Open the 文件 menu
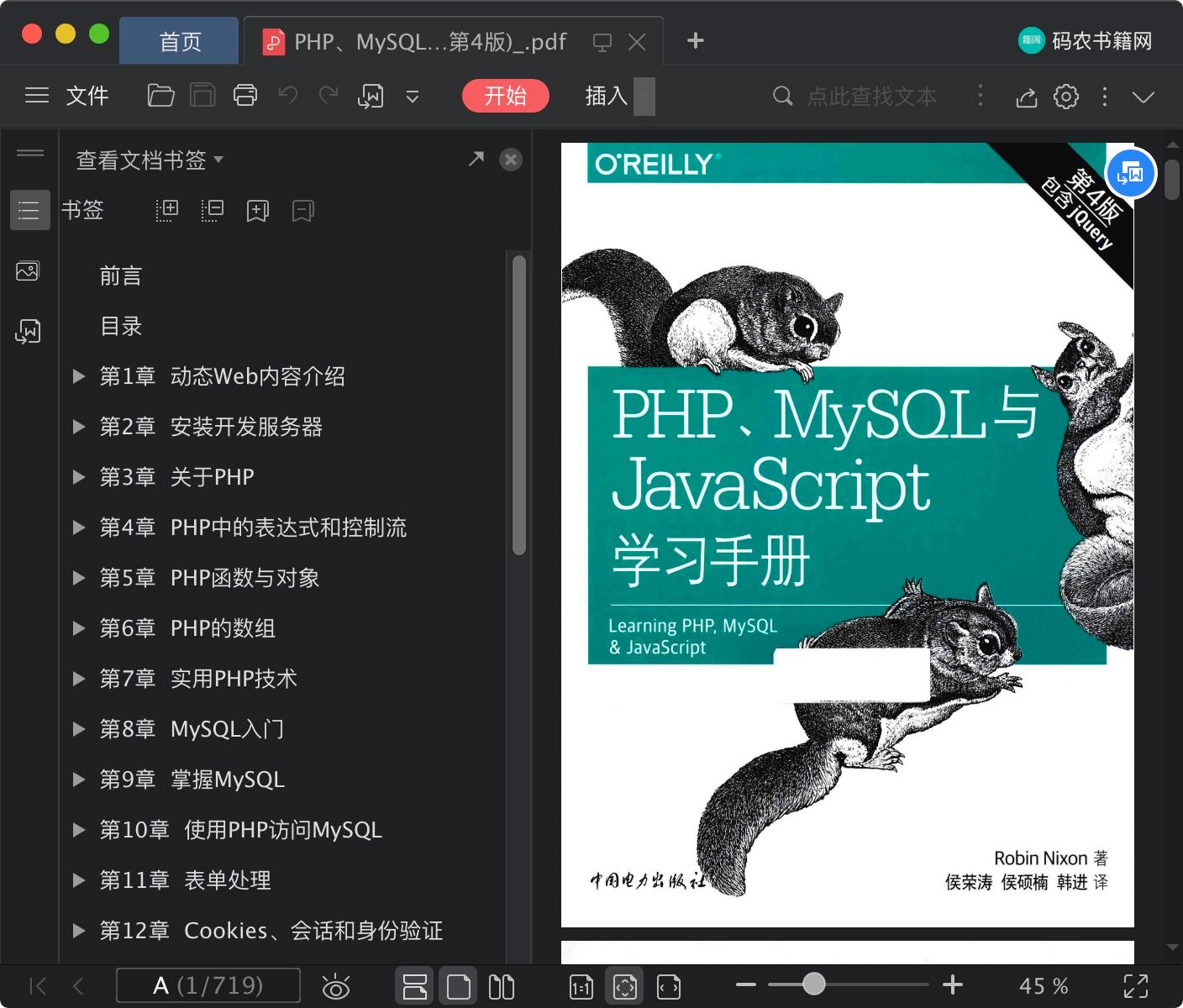This screenshot has height=1008, width=1183. (x=87, y=96)
